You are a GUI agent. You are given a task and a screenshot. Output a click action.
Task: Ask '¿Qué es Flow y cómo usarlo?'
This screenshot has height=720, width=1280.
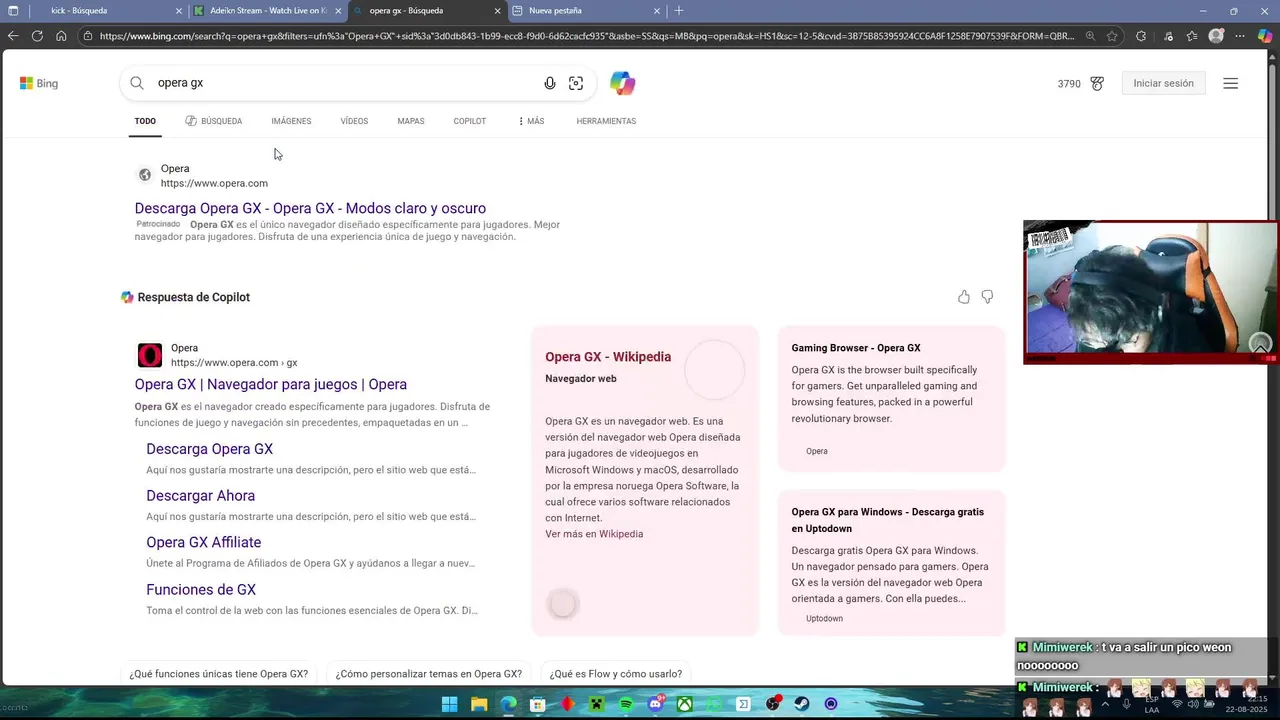click(616, 674)
